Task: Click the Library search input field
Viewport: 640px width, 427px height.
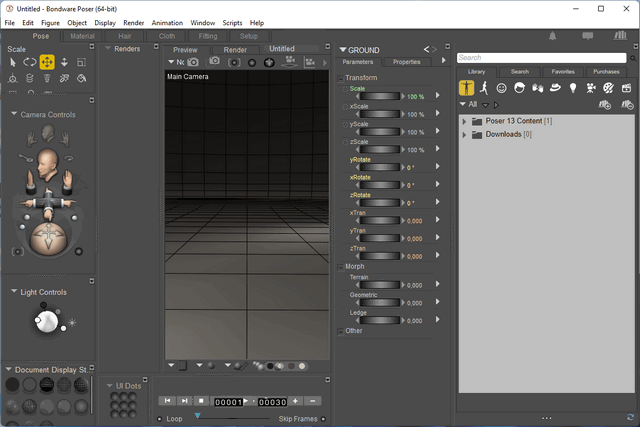Action: point(538,58)
